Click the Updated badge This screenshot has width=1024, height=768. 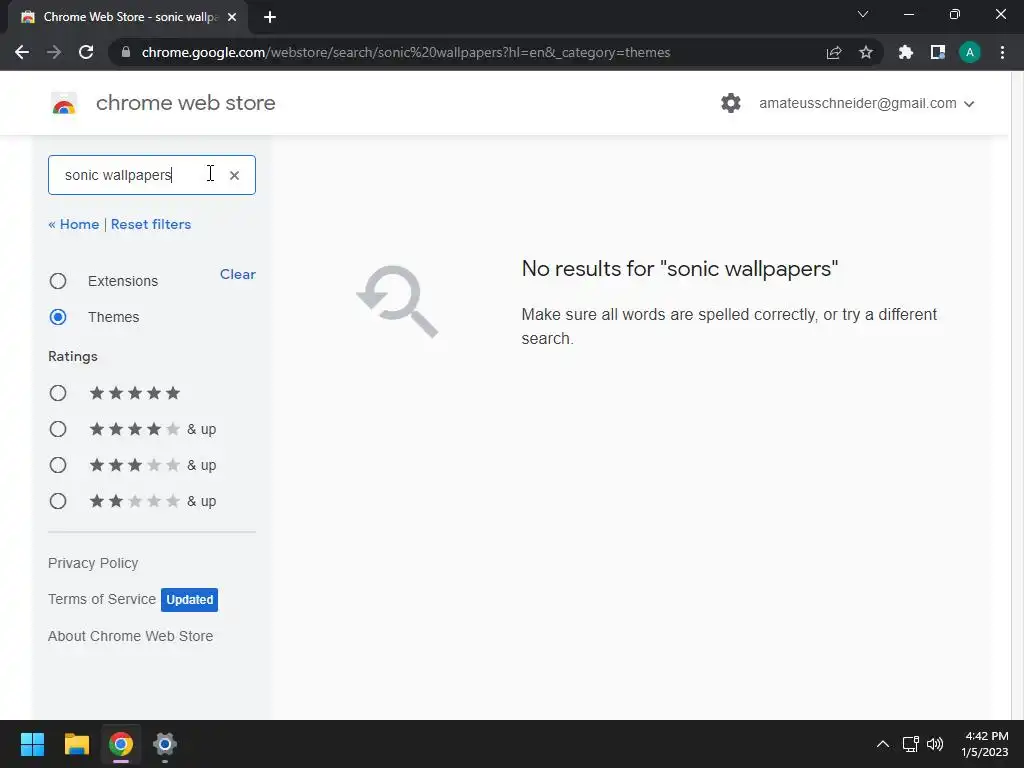pyautogui.click(x=189, y=600)
